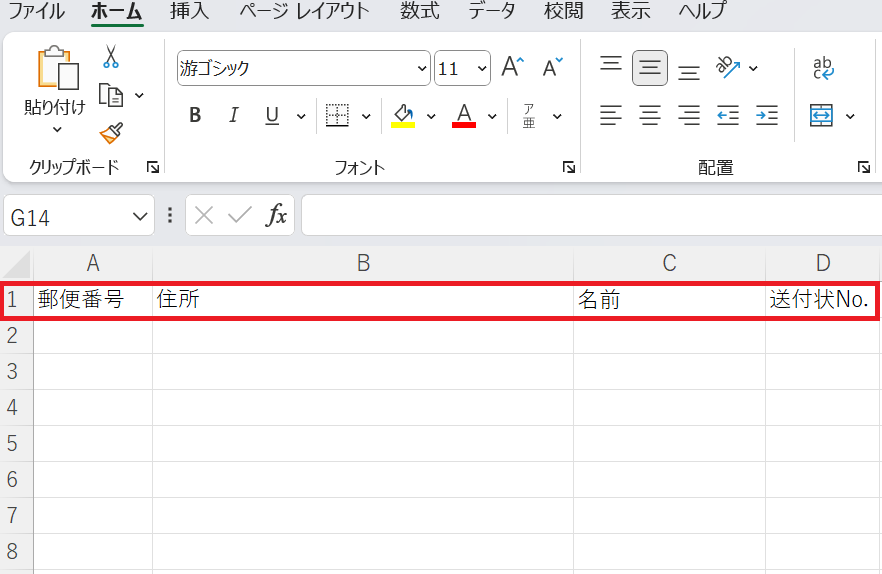The height and width of the screenshot is (574, 882).
Task: Click the Format Painter brush icon
Action: [110, 133]
